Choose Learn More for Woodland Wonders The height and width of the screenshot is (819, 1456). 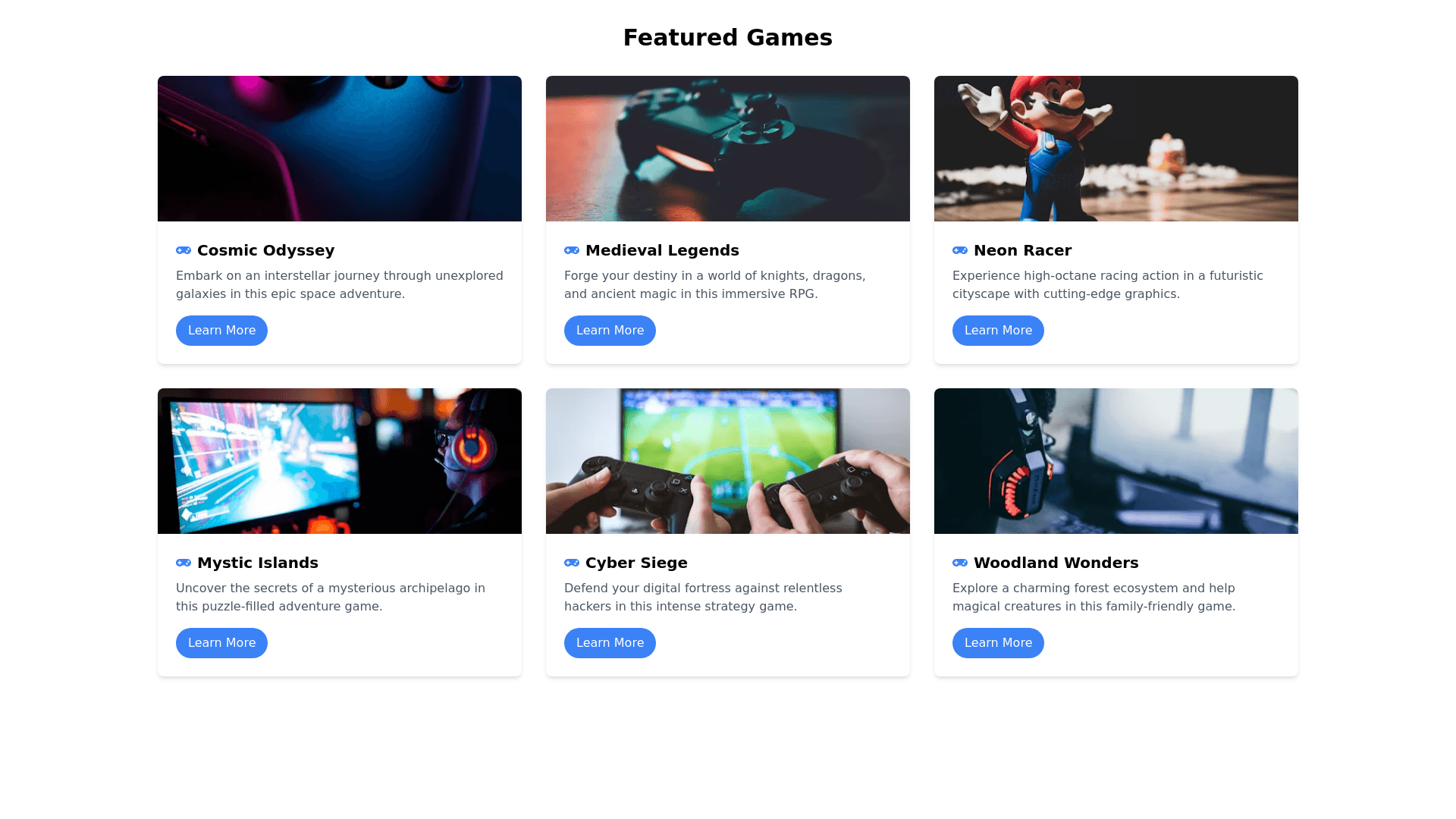point(998,643)
